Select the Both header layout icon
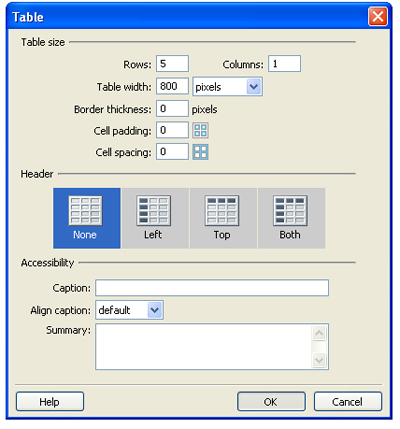This screenshot has height=429, width=400. (x=290, y=211)
